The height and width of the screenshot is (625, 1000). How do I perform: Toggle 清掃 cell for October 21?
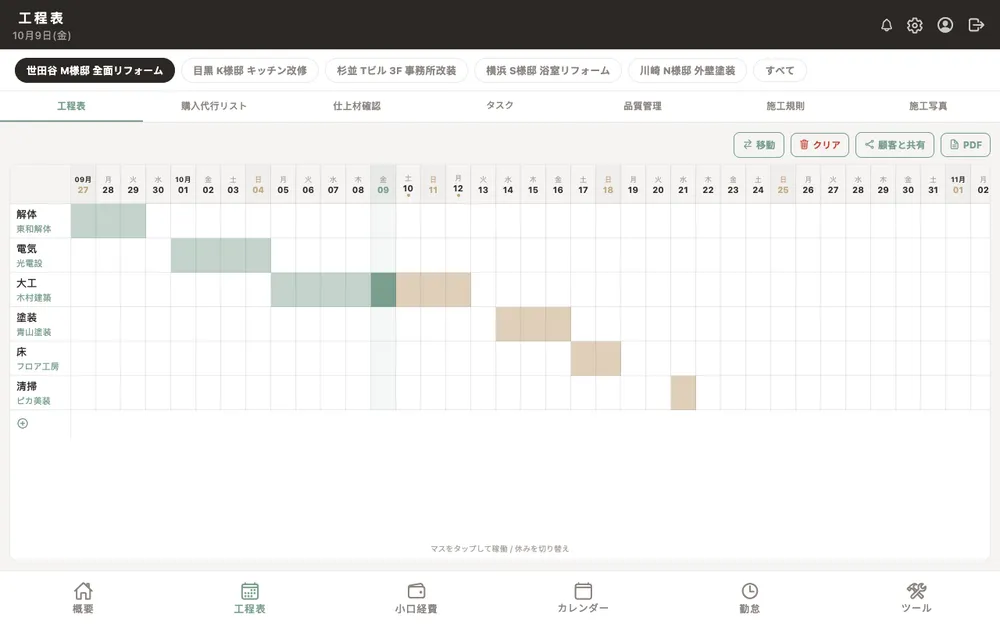point(683,393)
